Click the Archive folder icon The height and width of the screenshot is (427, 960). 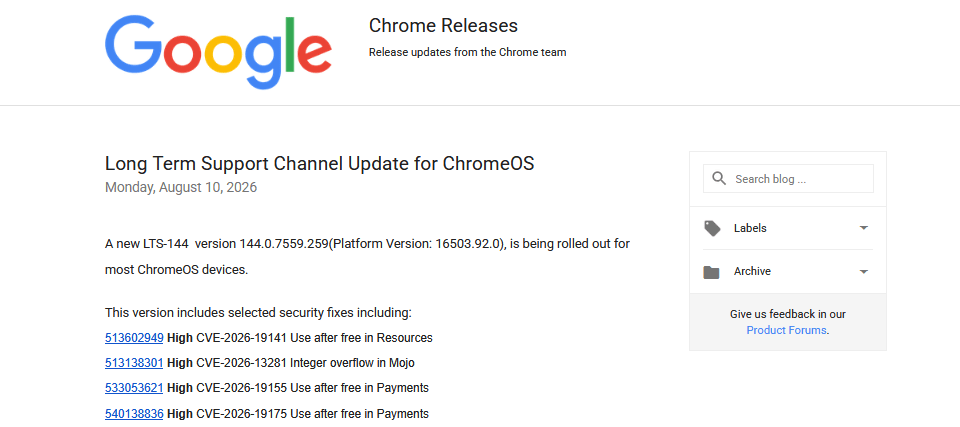pos(711,272)
